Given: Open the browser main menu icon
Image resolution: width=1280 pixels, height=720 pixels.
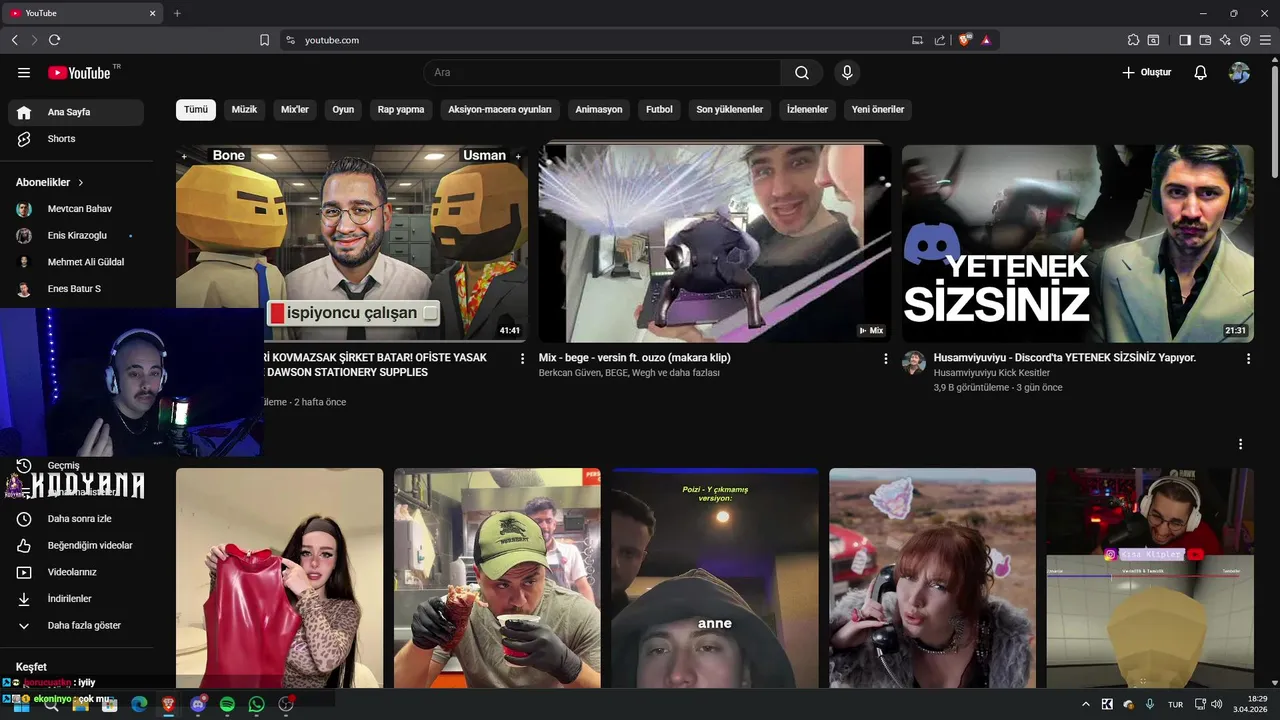Looking at the screenshot, I should coord(1265,40).
